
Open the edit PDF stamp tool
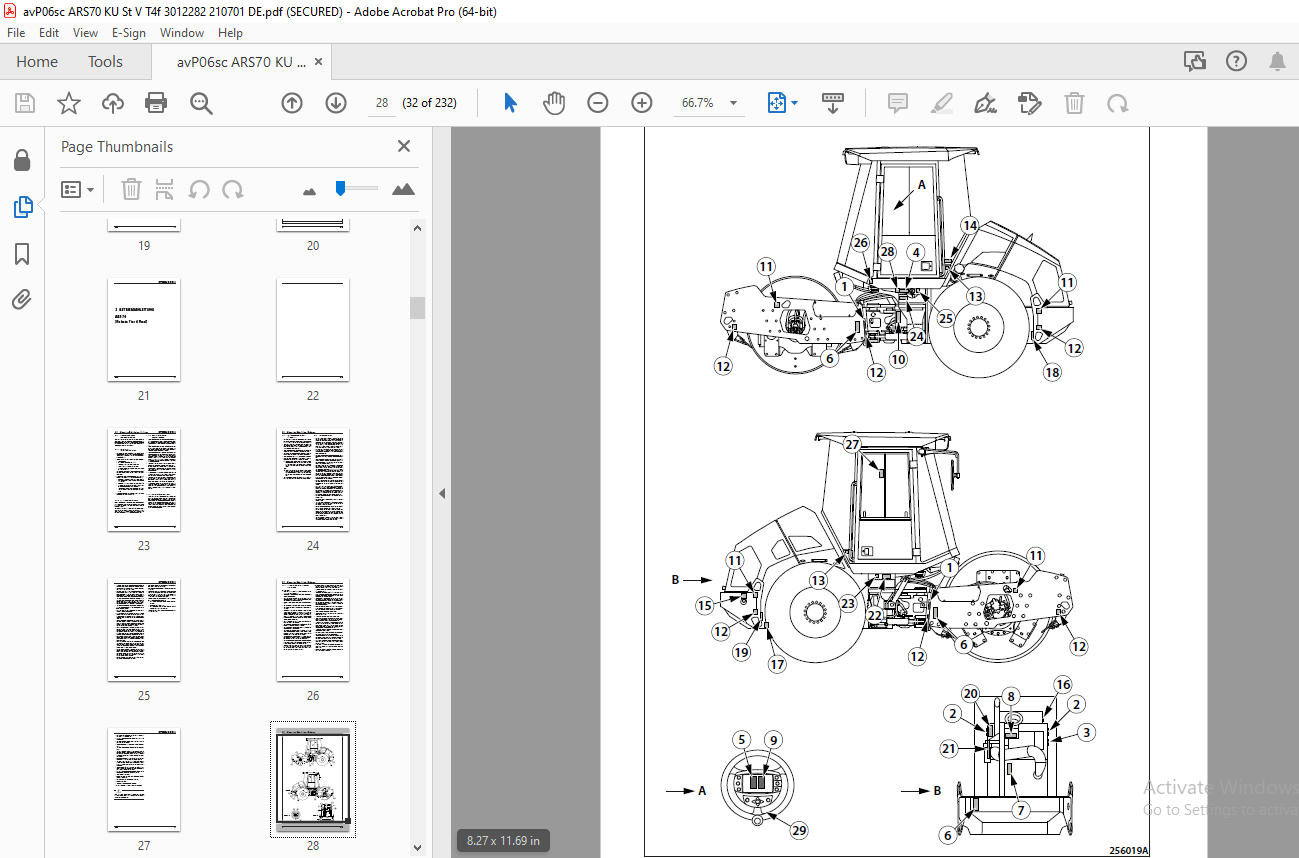[x=1029, y=103]
